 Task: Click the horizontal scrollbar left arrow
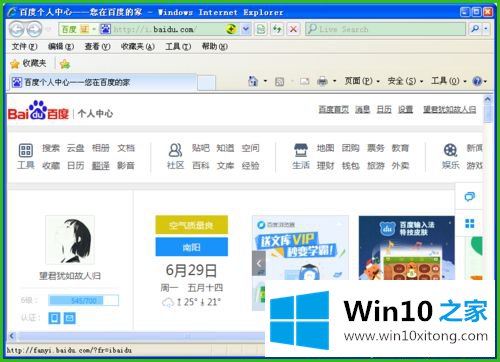(x=12, y=336)
